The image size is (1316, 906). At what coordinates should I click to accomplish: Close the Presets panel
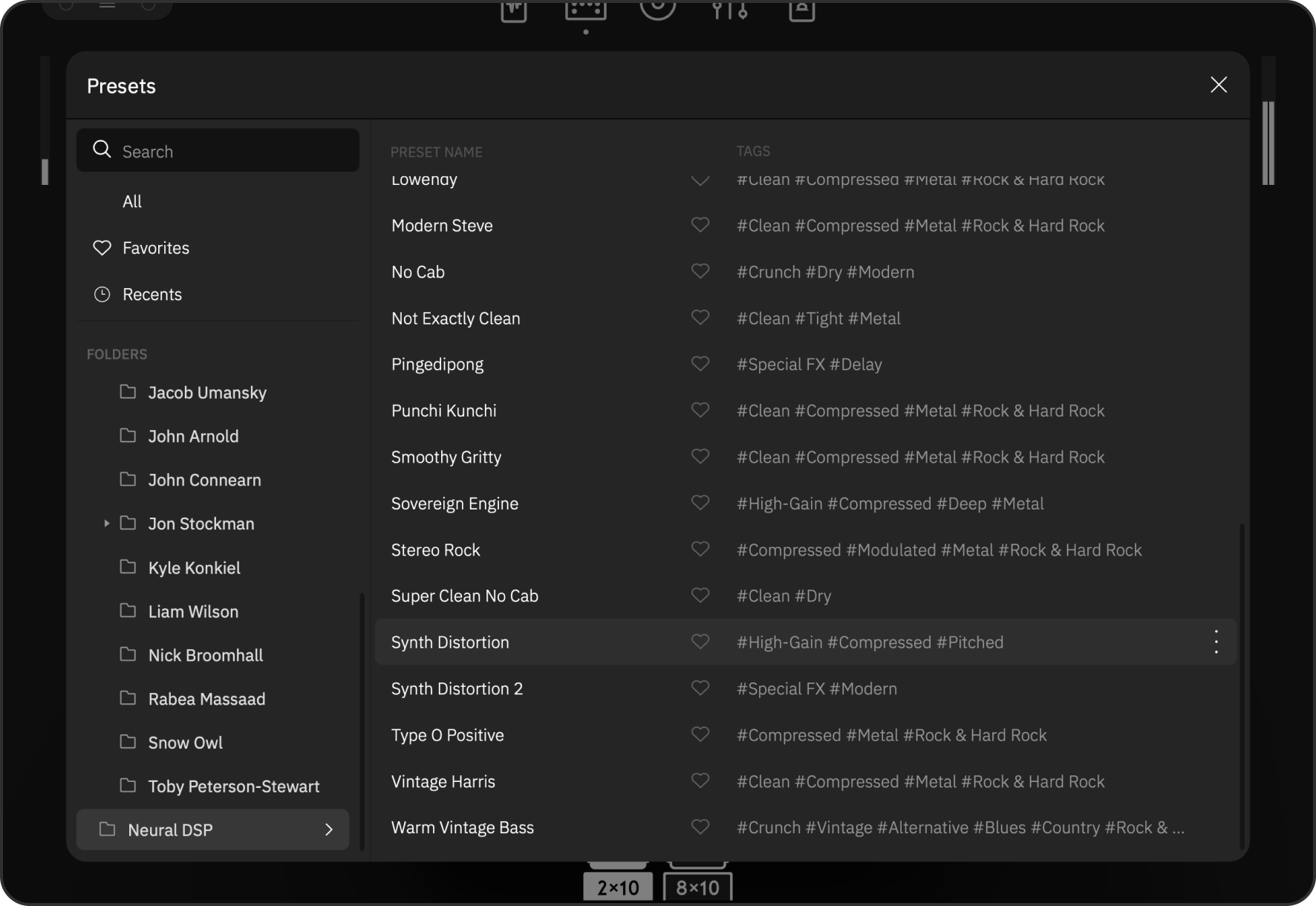click(x=1219, y=85)
